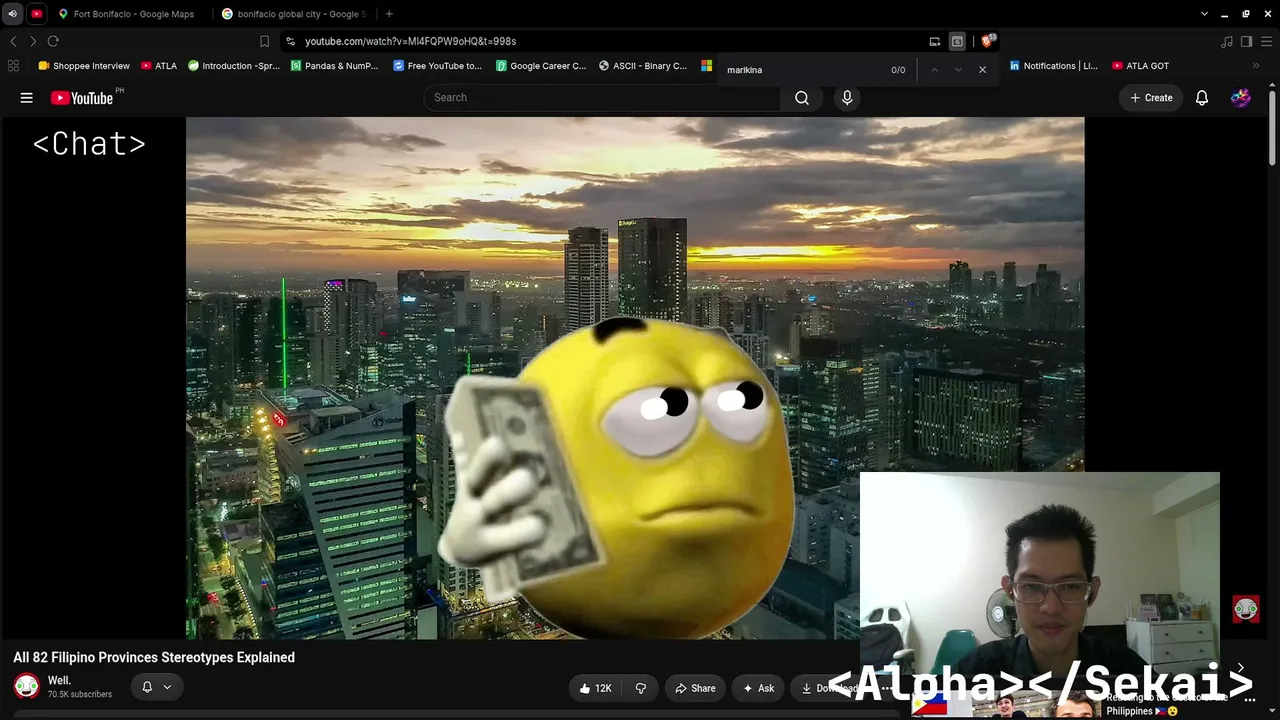Open Well. channel avatar
The width and height of the screenshot is (1280, 720).
(x=27, y=686)
